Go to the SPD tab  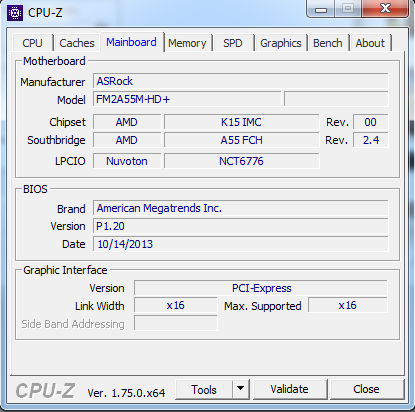pyautogui.click(x=233, y=43)
